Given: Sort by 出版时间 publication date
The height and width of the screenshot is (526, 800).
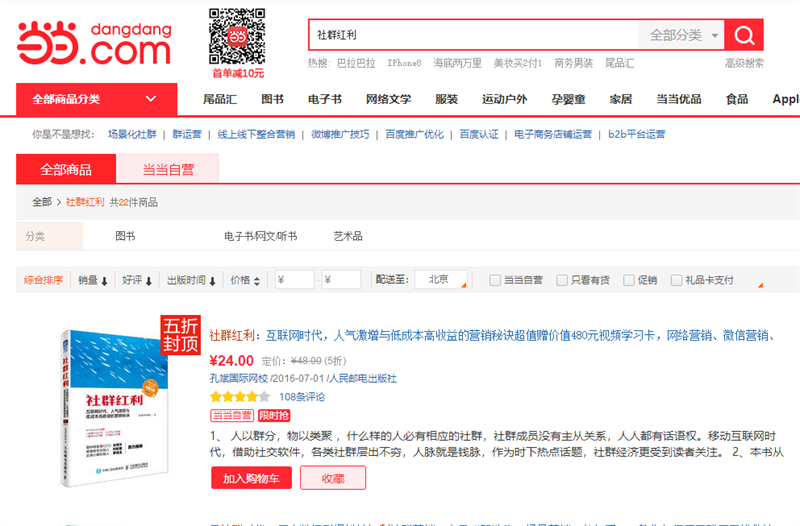Looking at the screenshot, I should tap(189, 281).
